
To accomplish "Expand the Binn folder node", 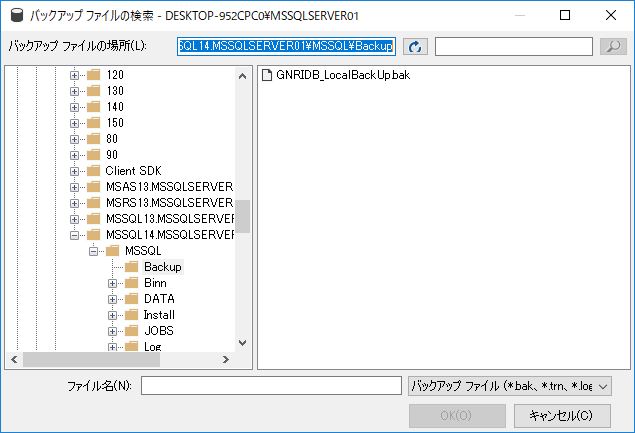I will pyautogui.click(x=113, y=283).
